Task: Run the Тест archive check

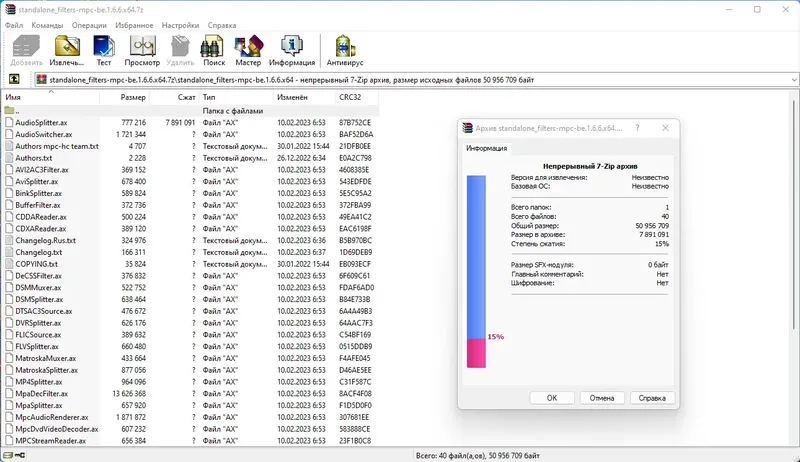Action: coord(104,50)
